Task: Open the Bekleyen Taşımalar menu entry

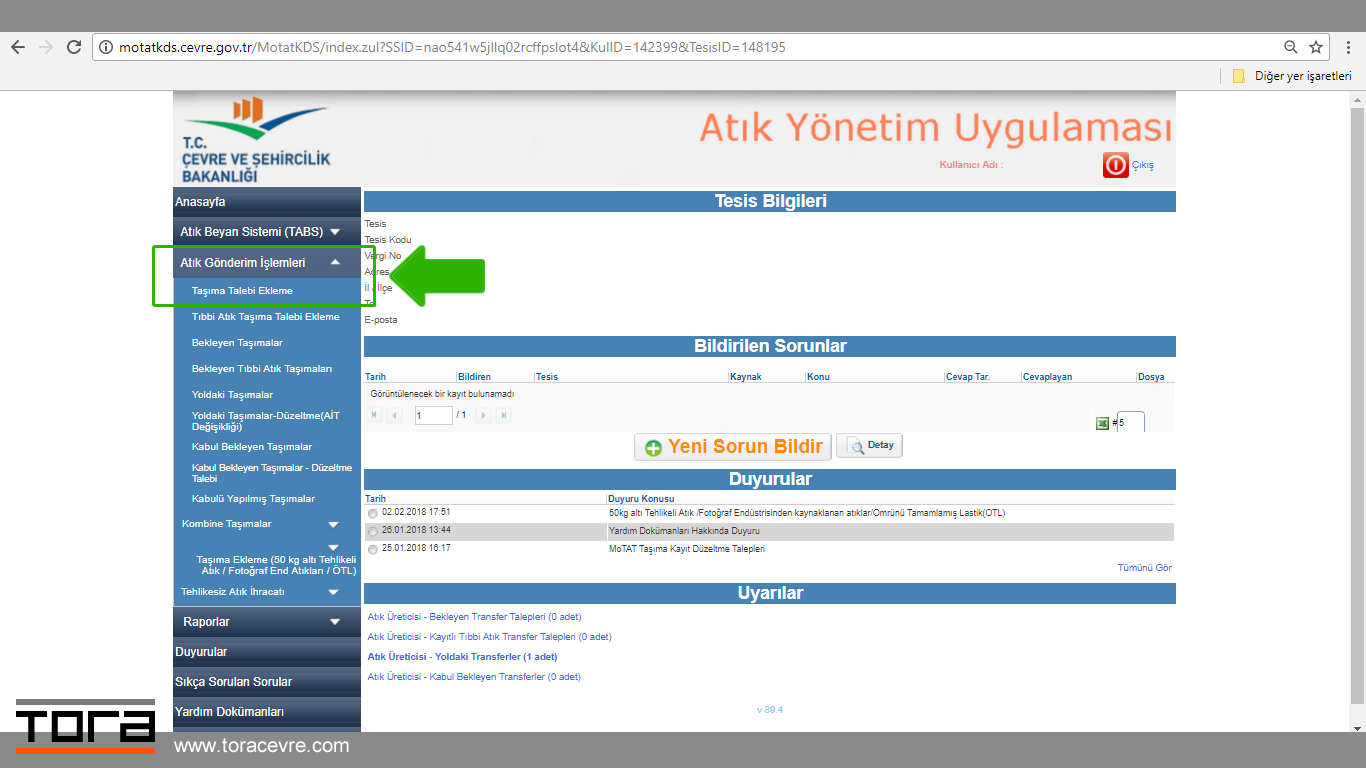Action: pyautogui.click(x=237, y=343)
